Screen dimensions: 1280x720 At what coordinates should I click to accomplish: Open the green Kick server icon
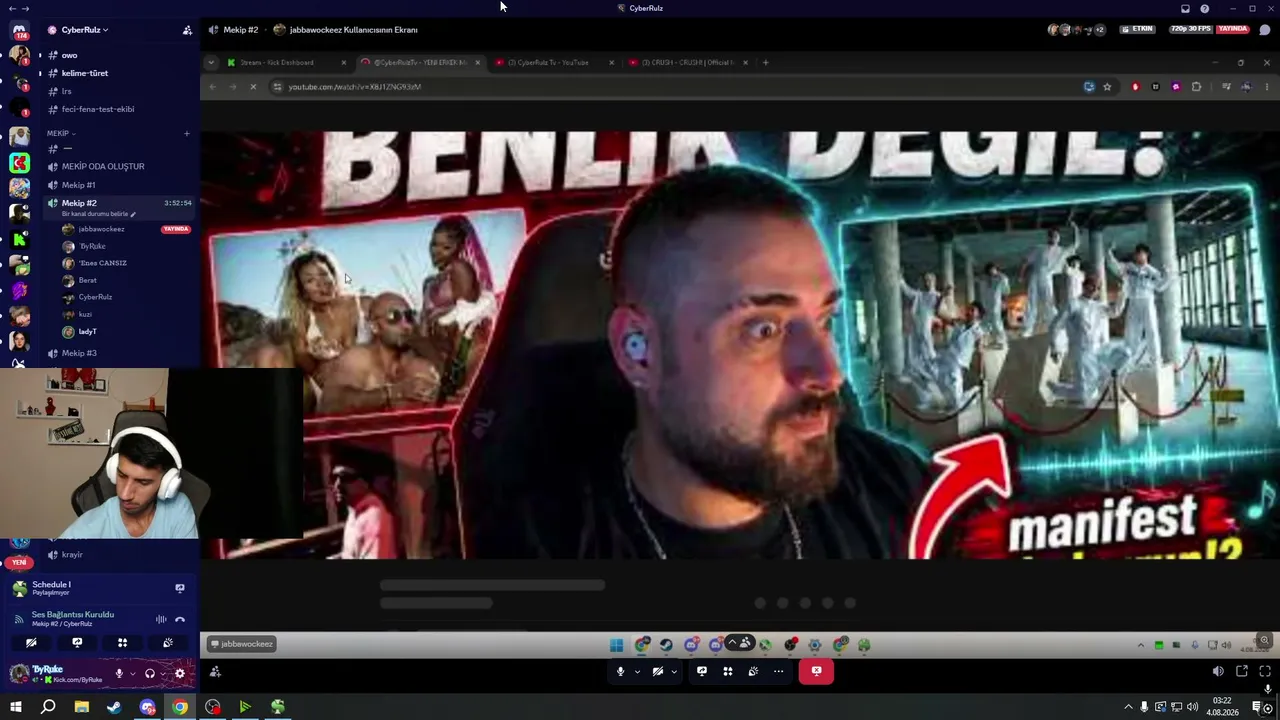click(19, 239)
